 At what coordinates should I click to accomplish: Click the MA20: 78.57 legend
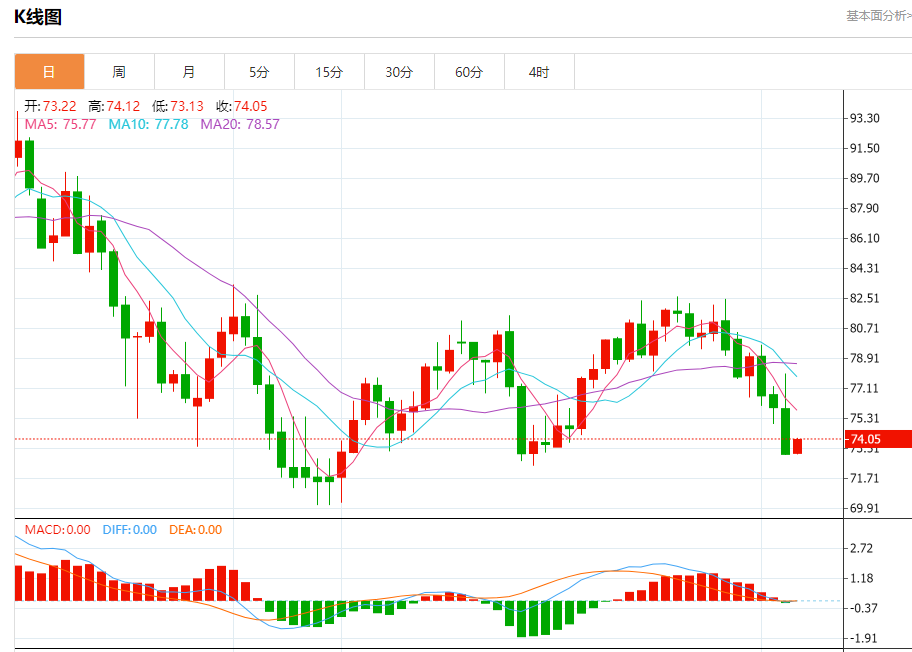(240, 124)
